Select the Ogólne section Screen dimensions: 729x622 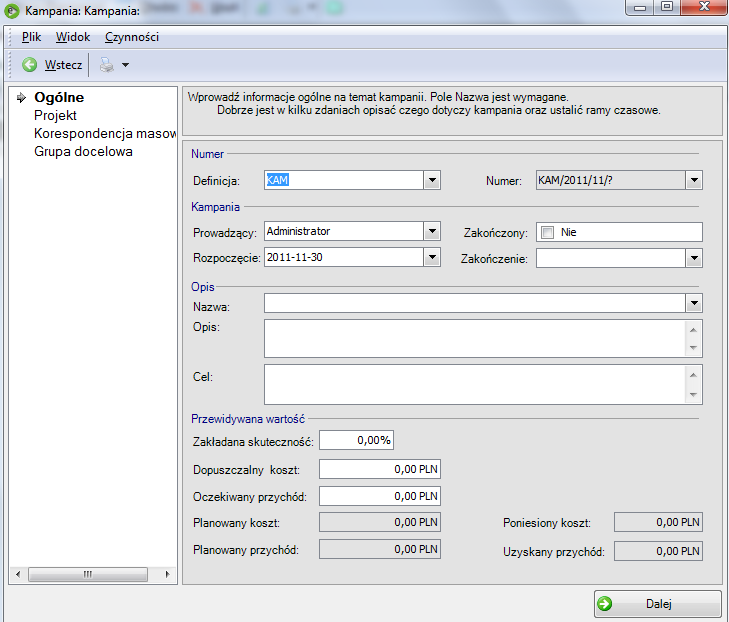point(59,97)
